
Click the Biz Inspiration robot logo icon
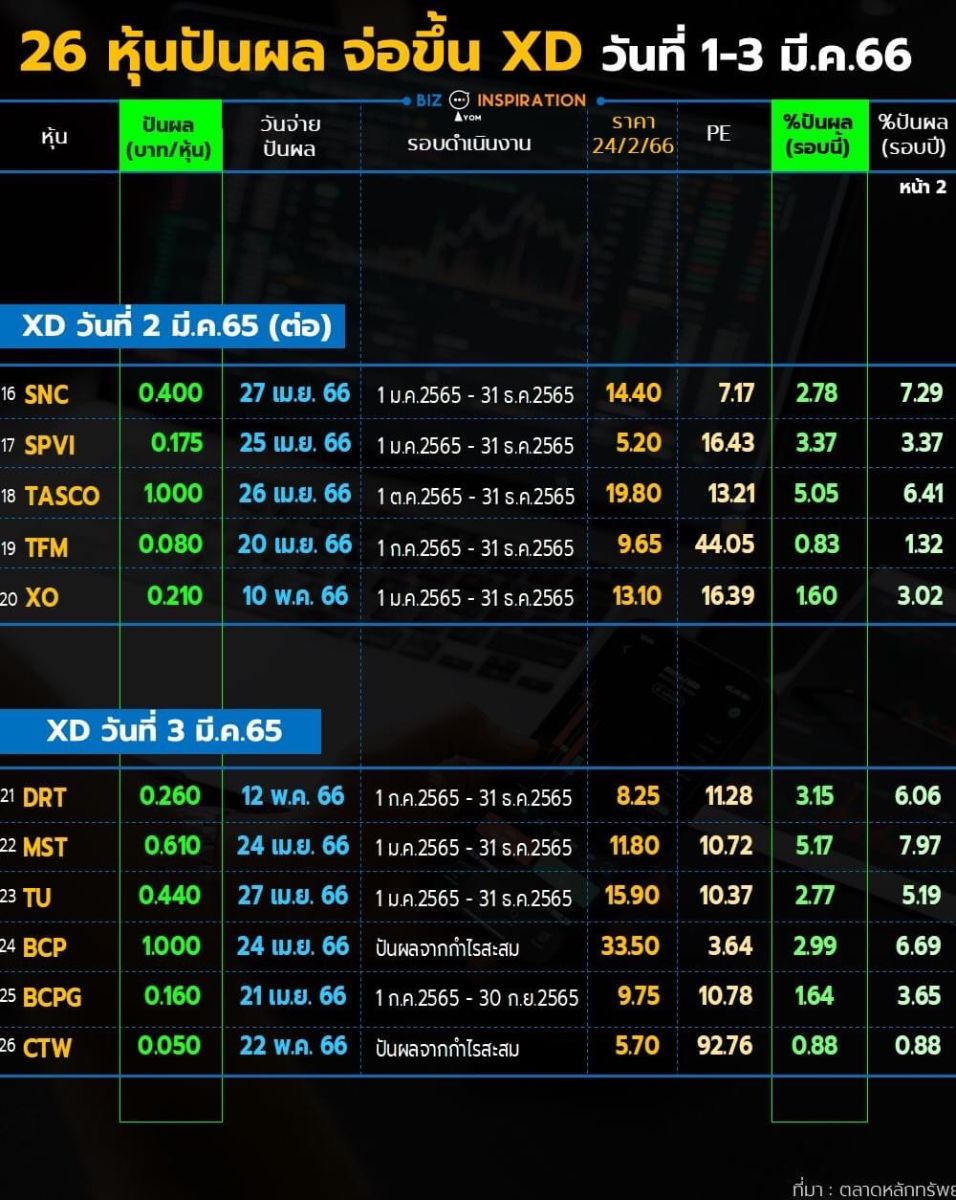[459, 100]
